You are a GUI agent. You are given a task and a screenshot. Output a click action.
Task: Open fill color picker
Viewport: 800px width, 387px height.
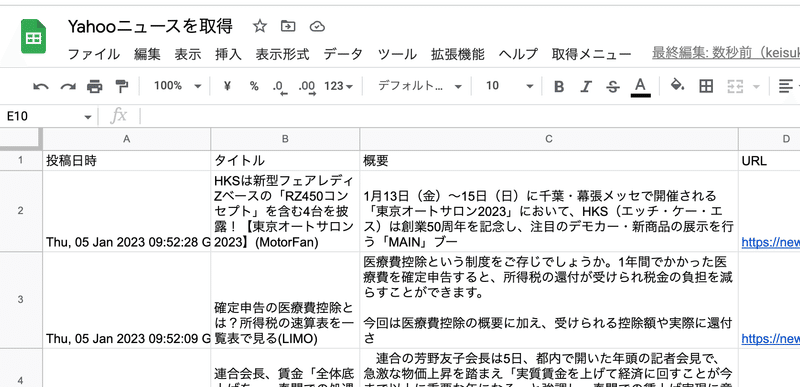point(677,85)
